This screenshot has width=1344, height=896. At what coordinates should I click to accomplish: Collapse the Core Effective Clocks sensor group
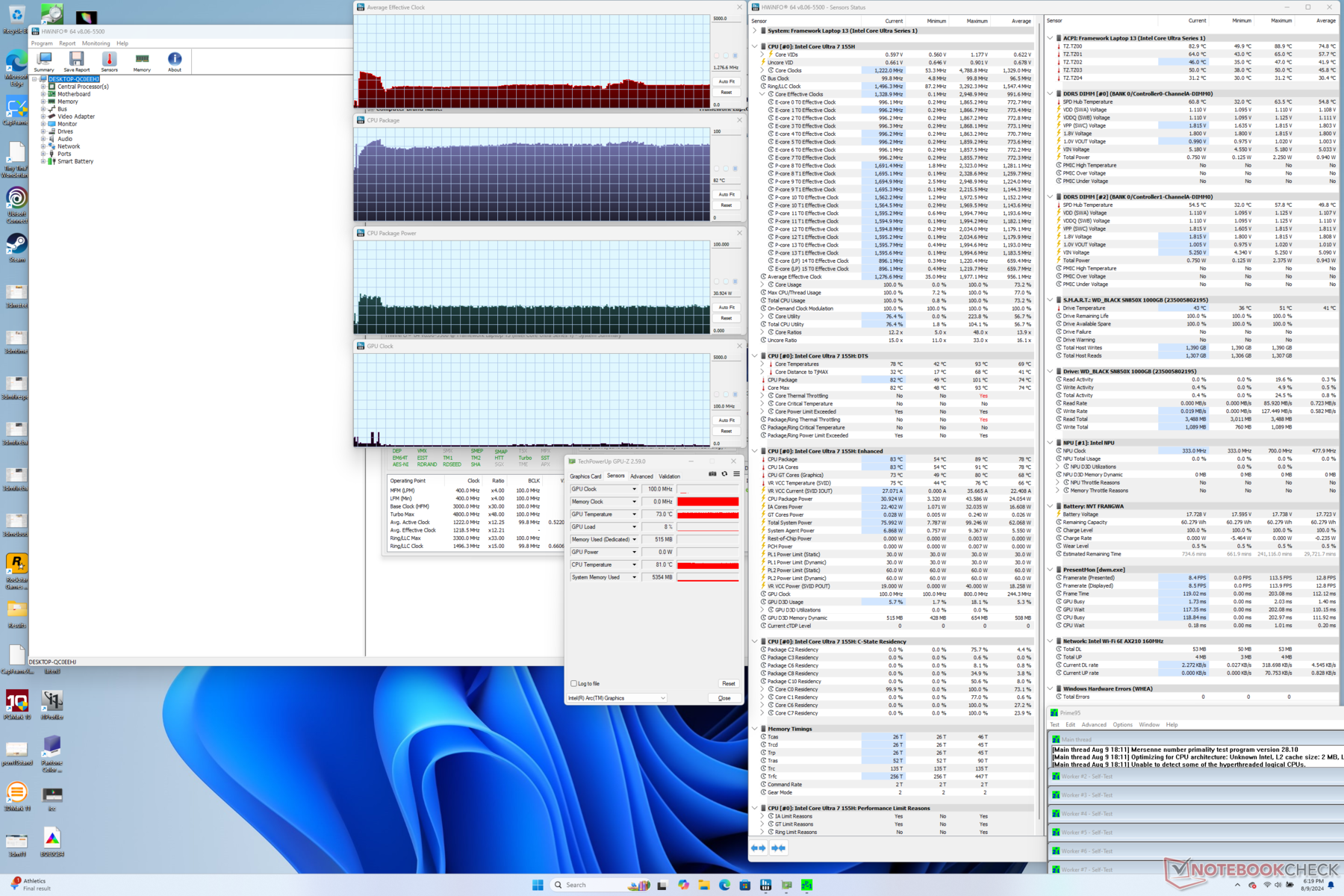(762, 94)
